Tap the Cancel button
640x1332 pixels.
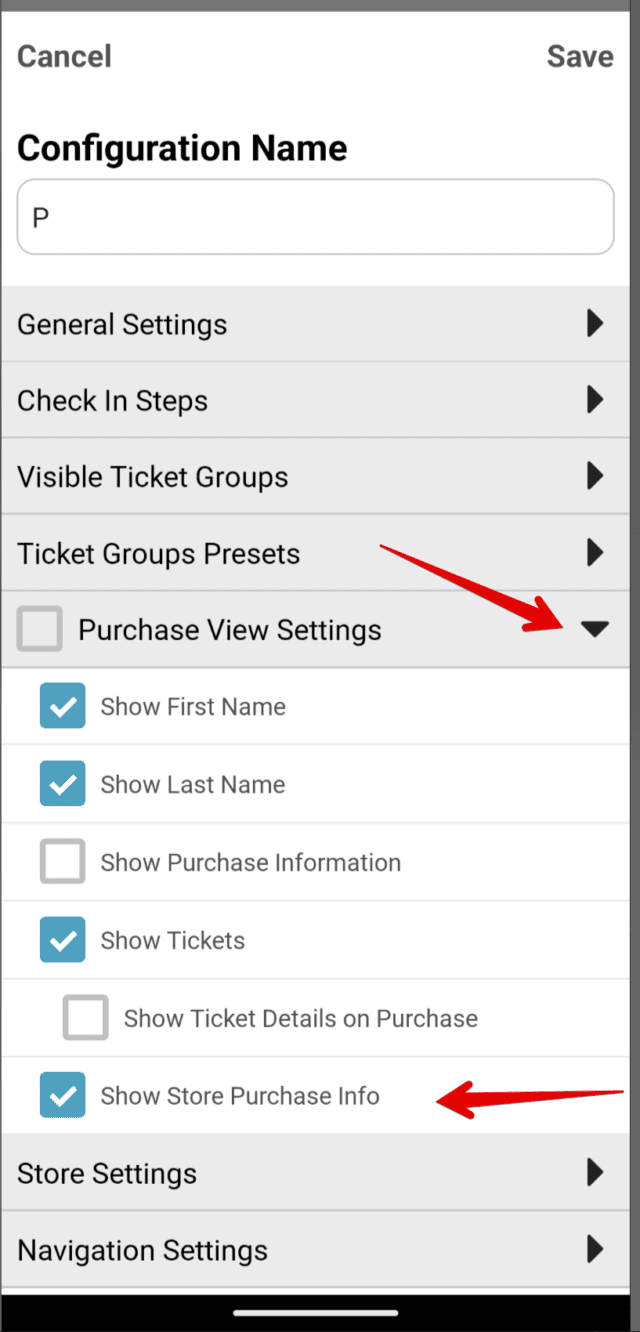tap(63, 57)
